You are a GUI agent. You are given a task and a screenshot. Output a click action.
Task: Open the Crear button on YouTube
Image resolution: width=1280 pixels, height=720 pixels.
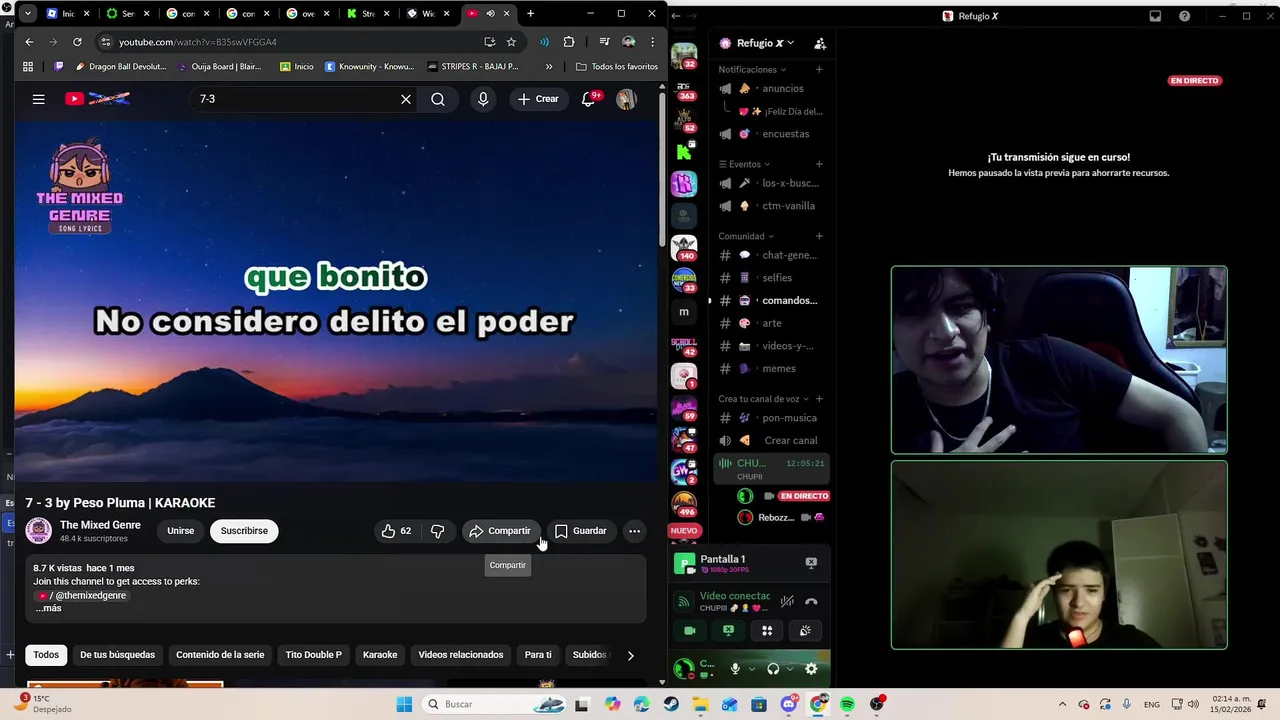coord(538,99)
